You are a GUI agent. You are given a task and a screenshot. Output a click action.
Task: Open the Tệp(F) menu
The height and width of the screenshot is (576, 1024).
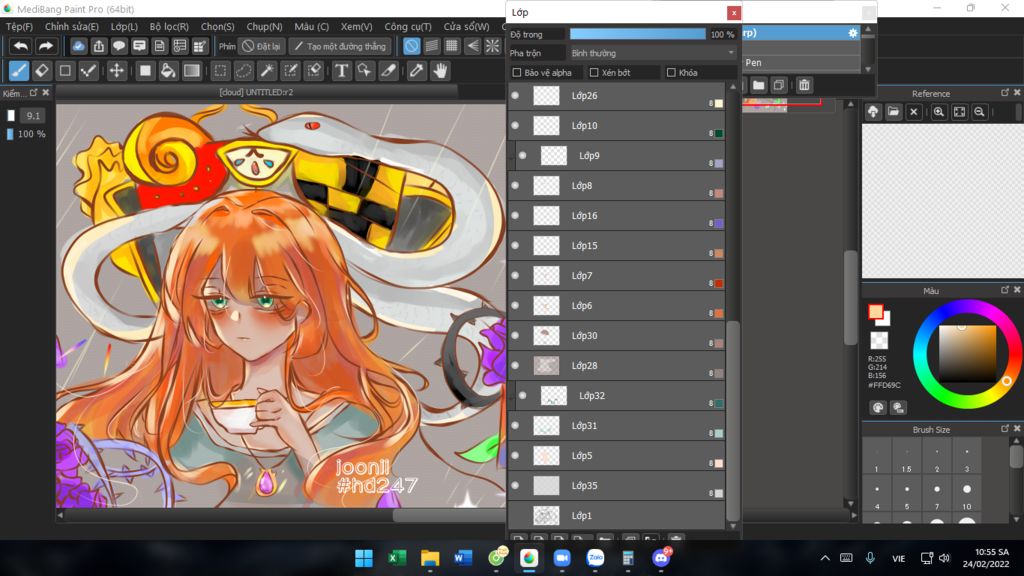pos(19,27)
